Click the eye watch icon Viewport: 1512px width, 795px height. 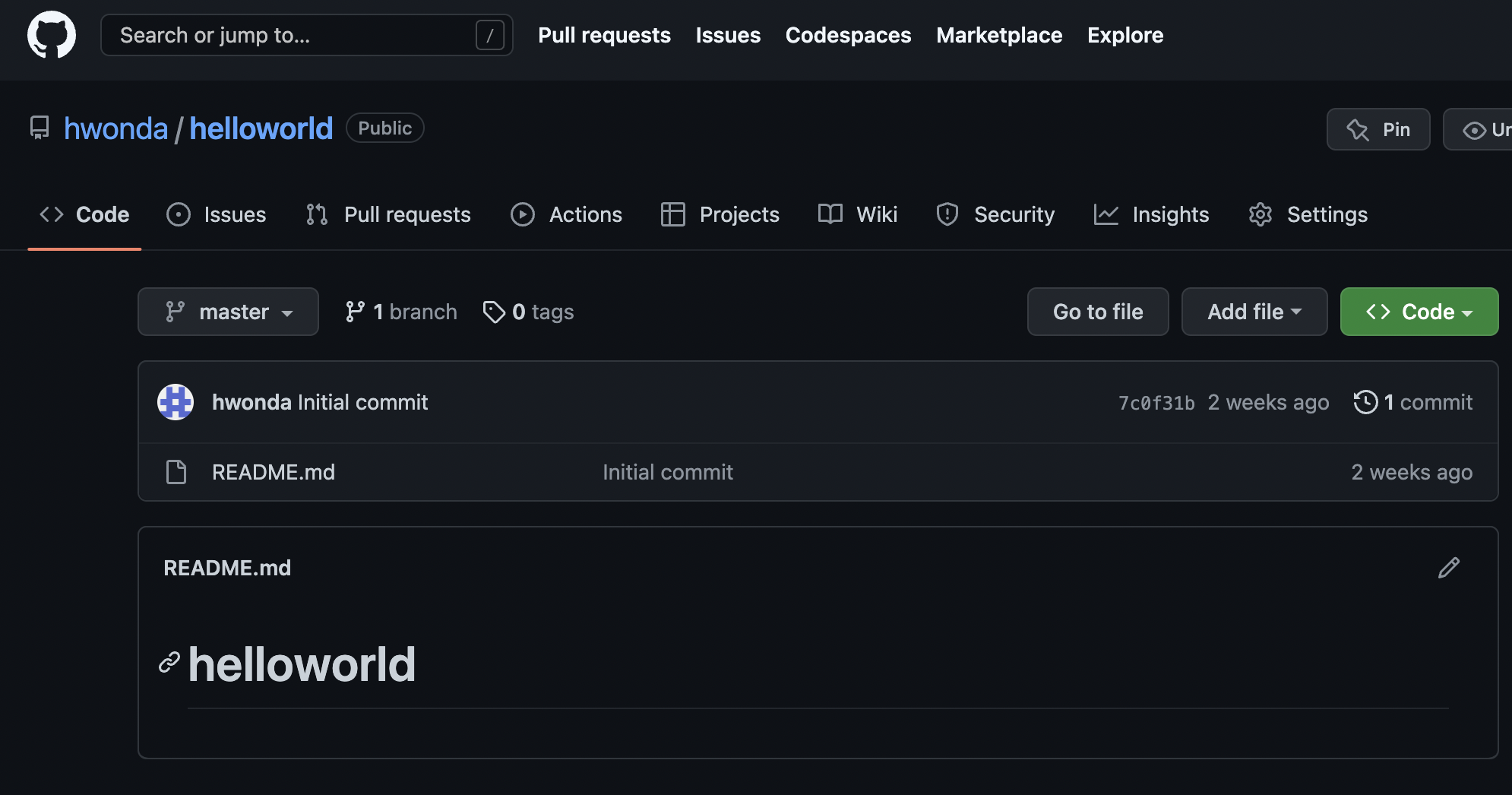(x=1474, y=130)
